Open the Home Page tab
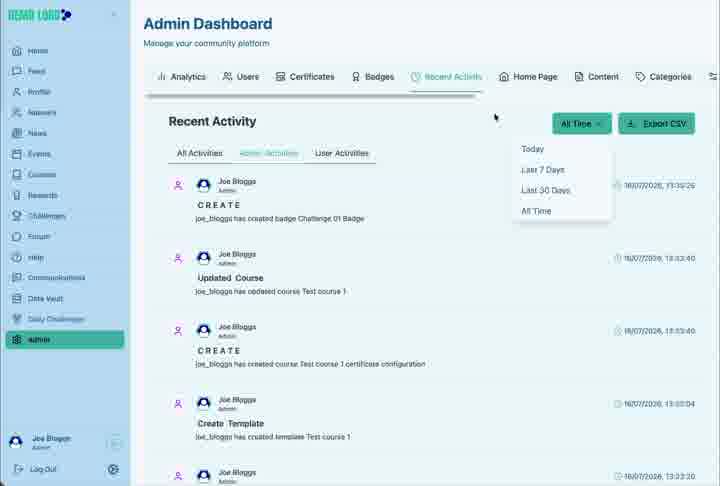The image size is (720, 486). click(x=528, y=77)
